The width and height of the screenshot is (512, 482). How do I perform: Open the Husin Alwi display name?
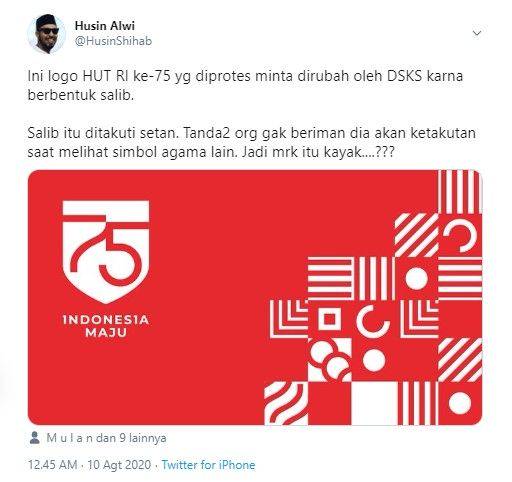click(105, 26)
